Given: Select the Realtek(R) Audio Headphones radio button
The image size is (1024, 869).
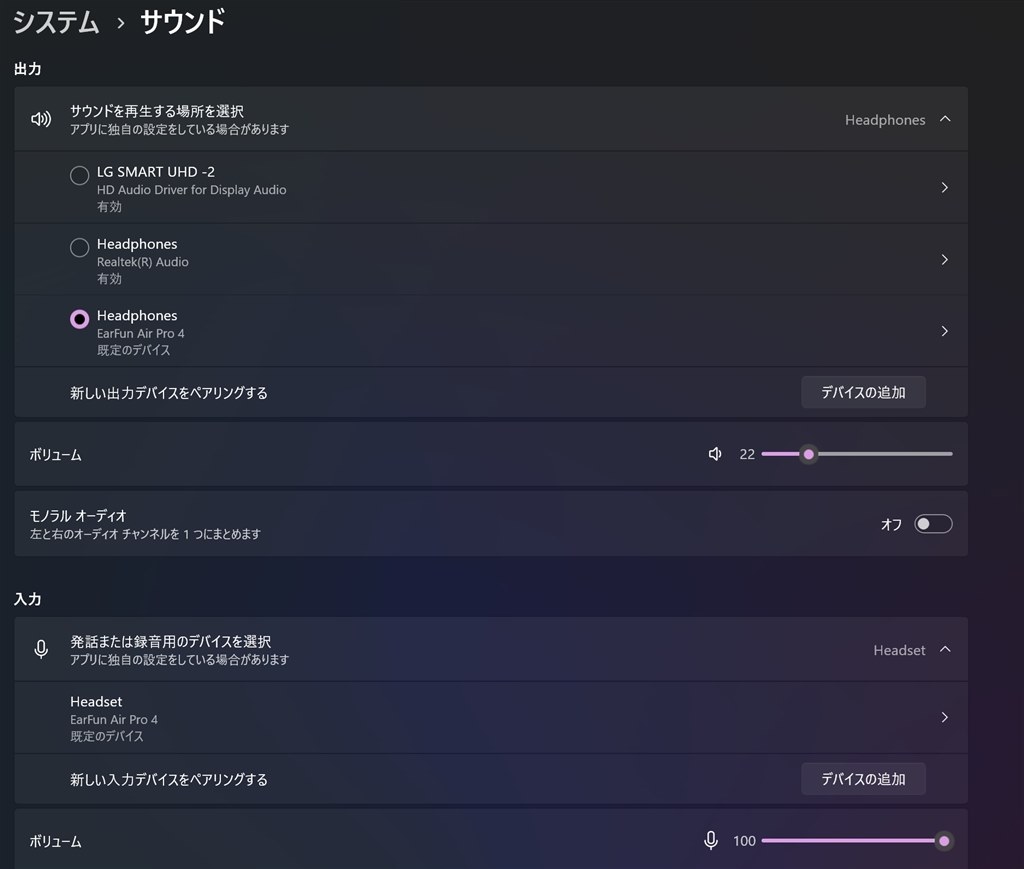Looking at the screenshot, I should [80, 247].
